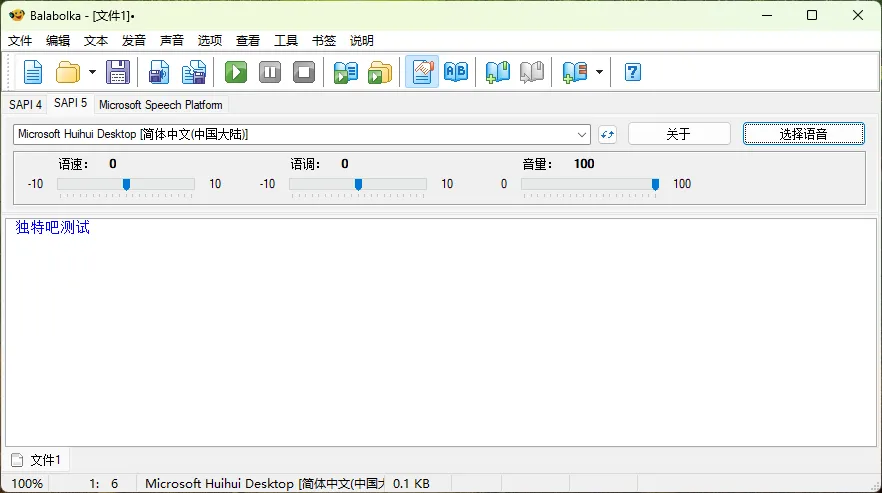This screenshot has height=493, width=882.
Task: Click the refresh voice icon beside dropdown
Action: [608, 135]
